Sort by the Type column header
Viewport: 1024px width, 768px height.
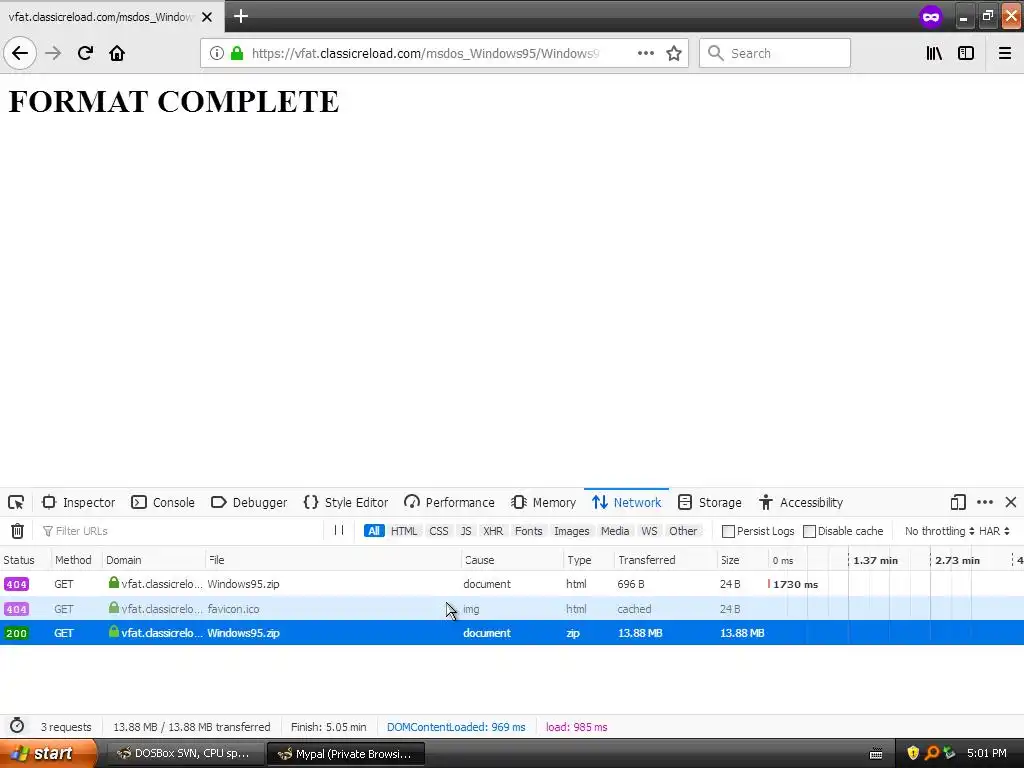click(x=588, y=560)
